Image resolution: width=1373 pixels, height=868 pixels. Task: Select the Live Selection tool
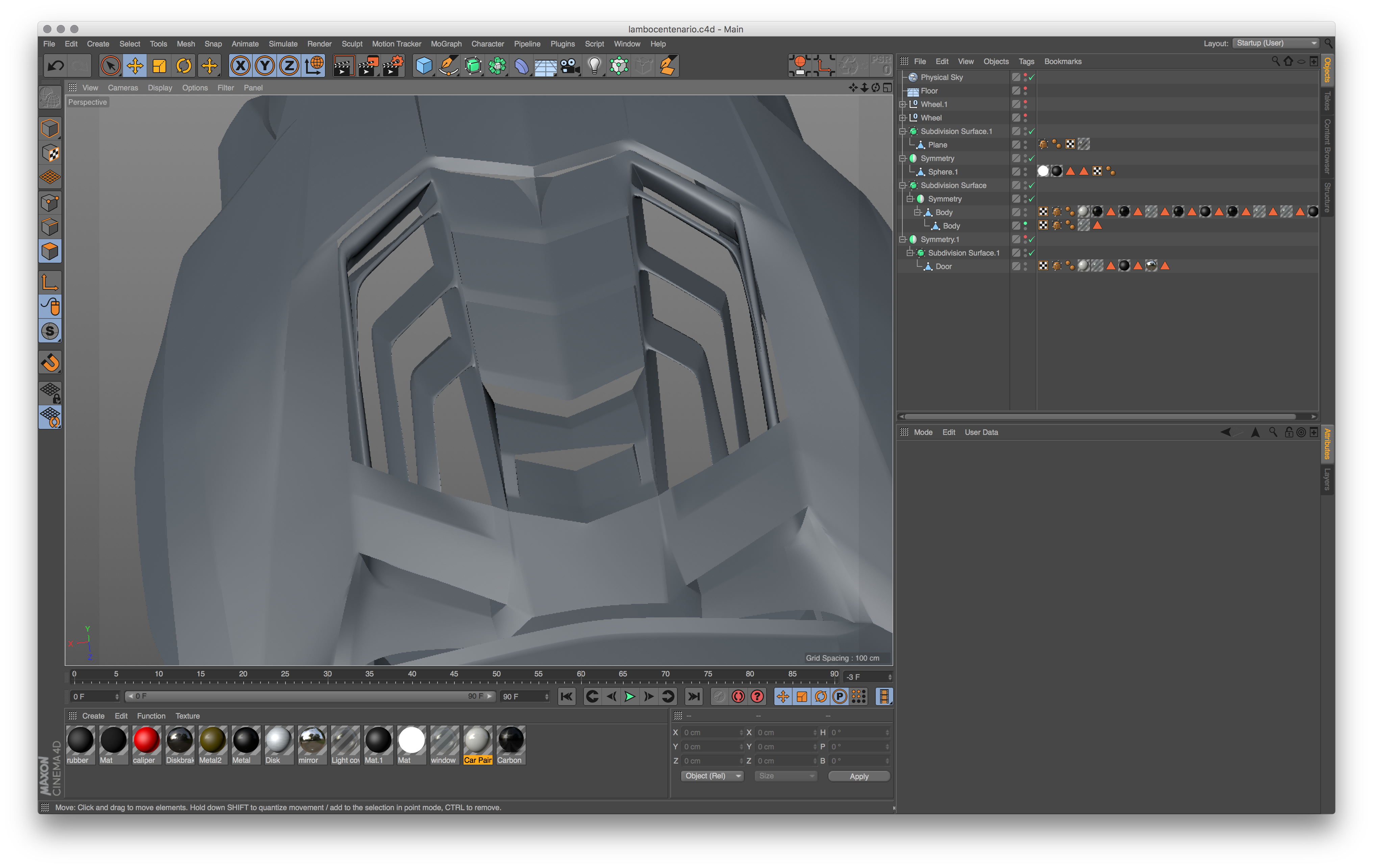[110, 66]
